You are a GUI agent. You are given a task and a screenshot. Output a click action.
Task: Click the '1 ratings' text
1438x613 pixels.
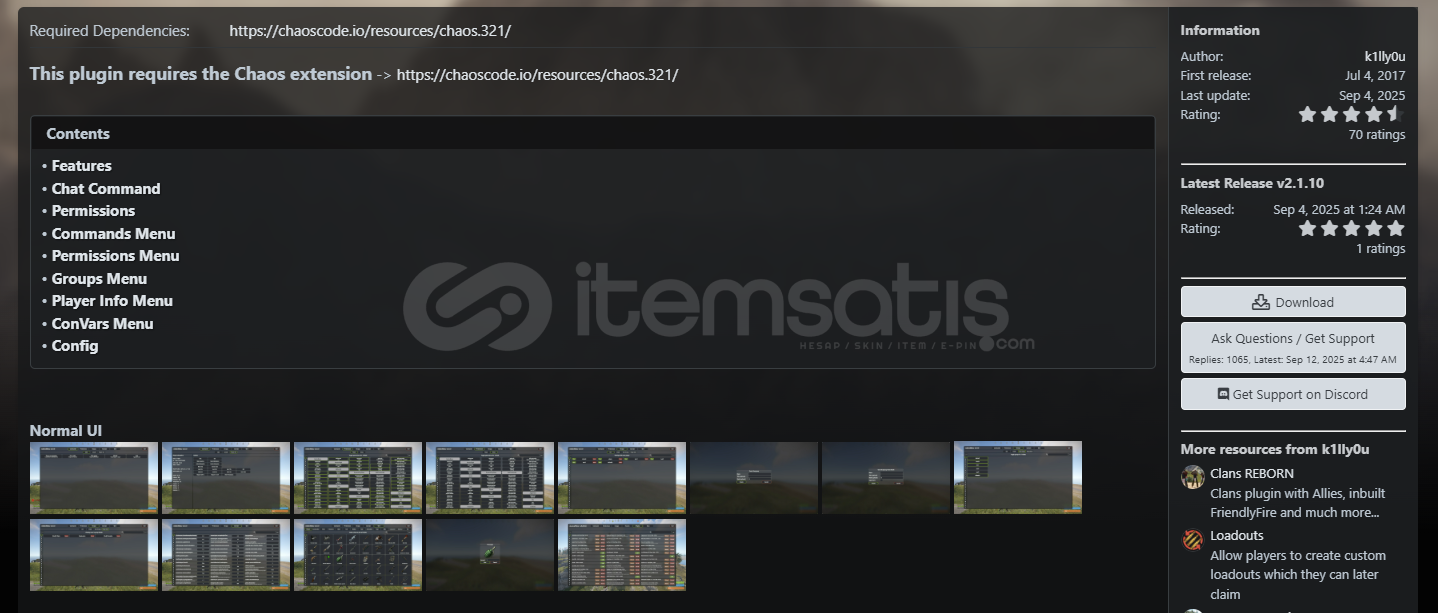(x=1381, y=249)
